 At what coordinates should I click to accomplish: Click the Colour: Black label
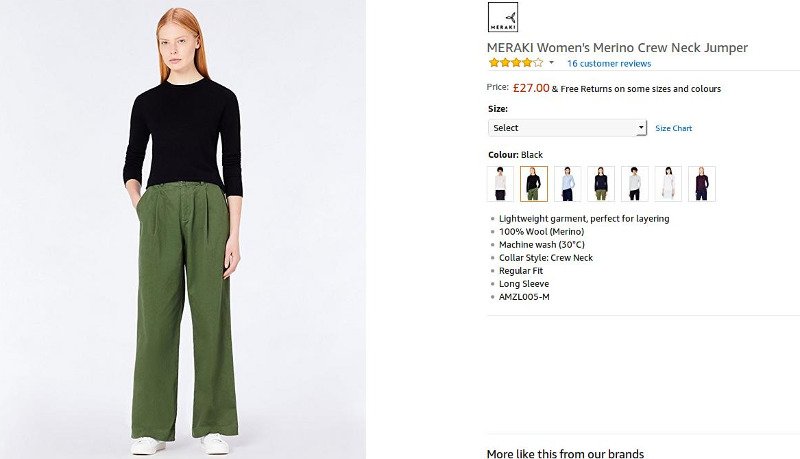(x=515, y=155)
